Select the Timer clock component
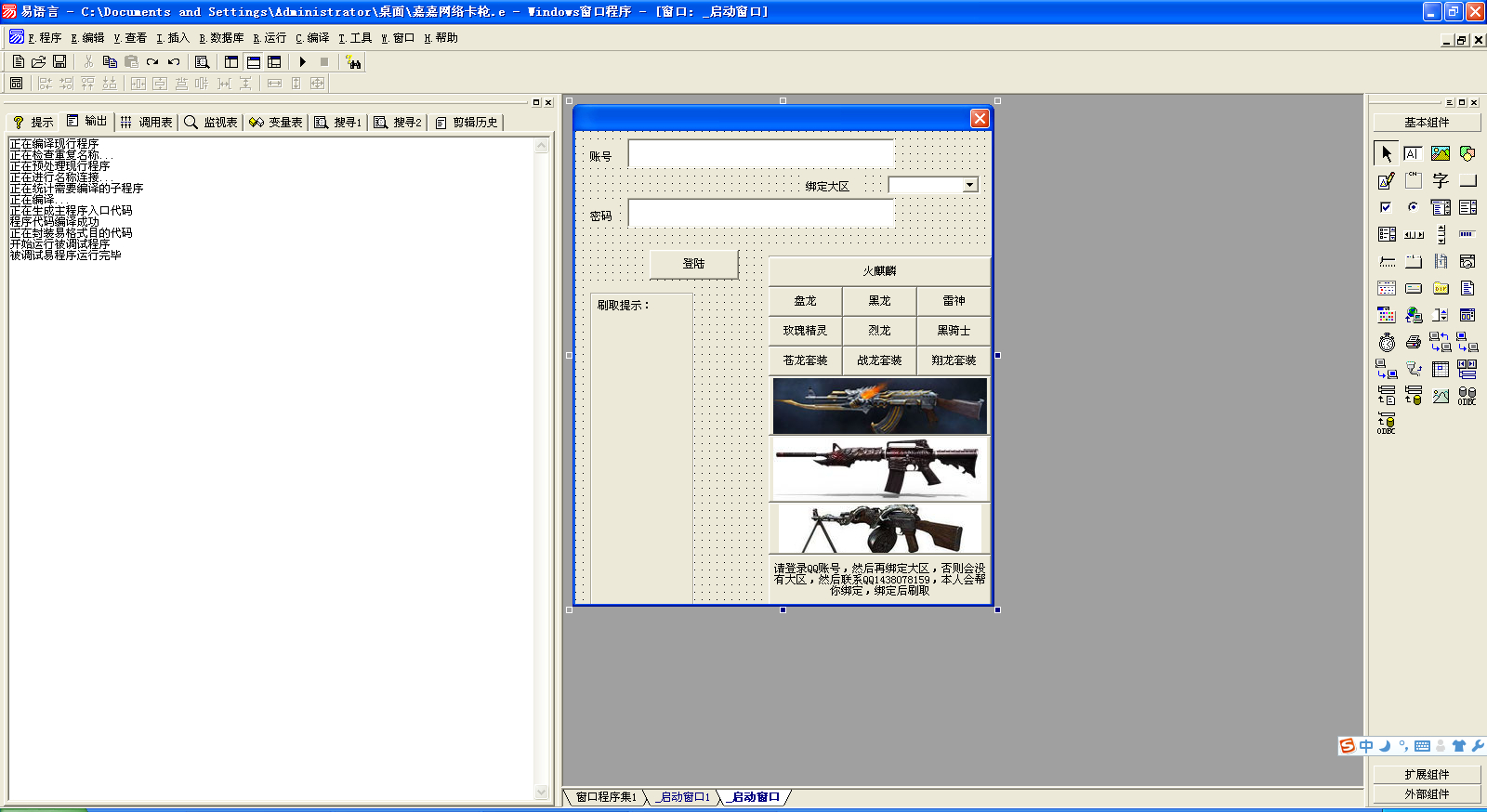The height and width of the screenshot is (812, 1487). point(1387,343)
